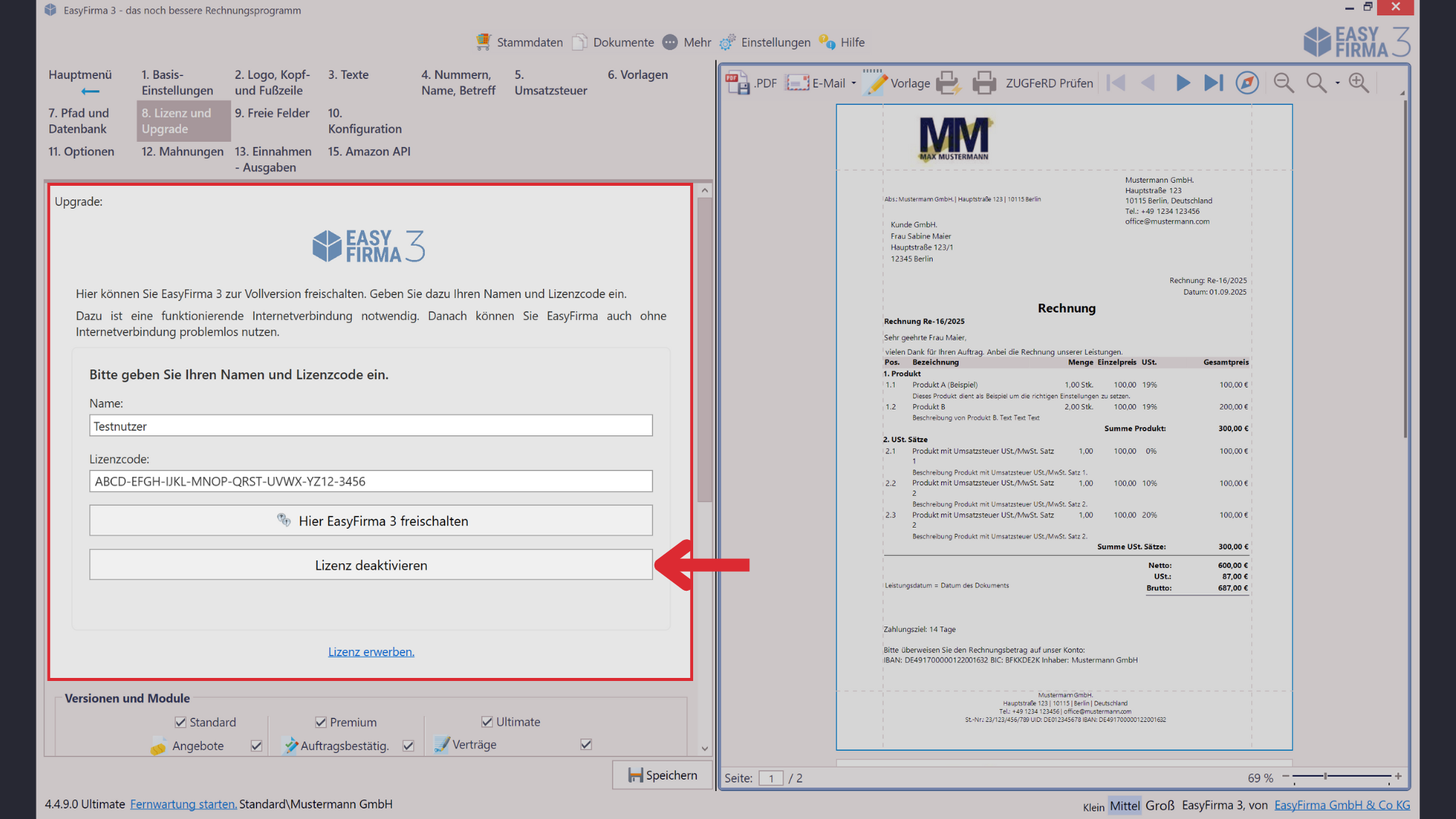
Task: Toggle the Ultimate version checkbox
Action: [x=487, y=721]
